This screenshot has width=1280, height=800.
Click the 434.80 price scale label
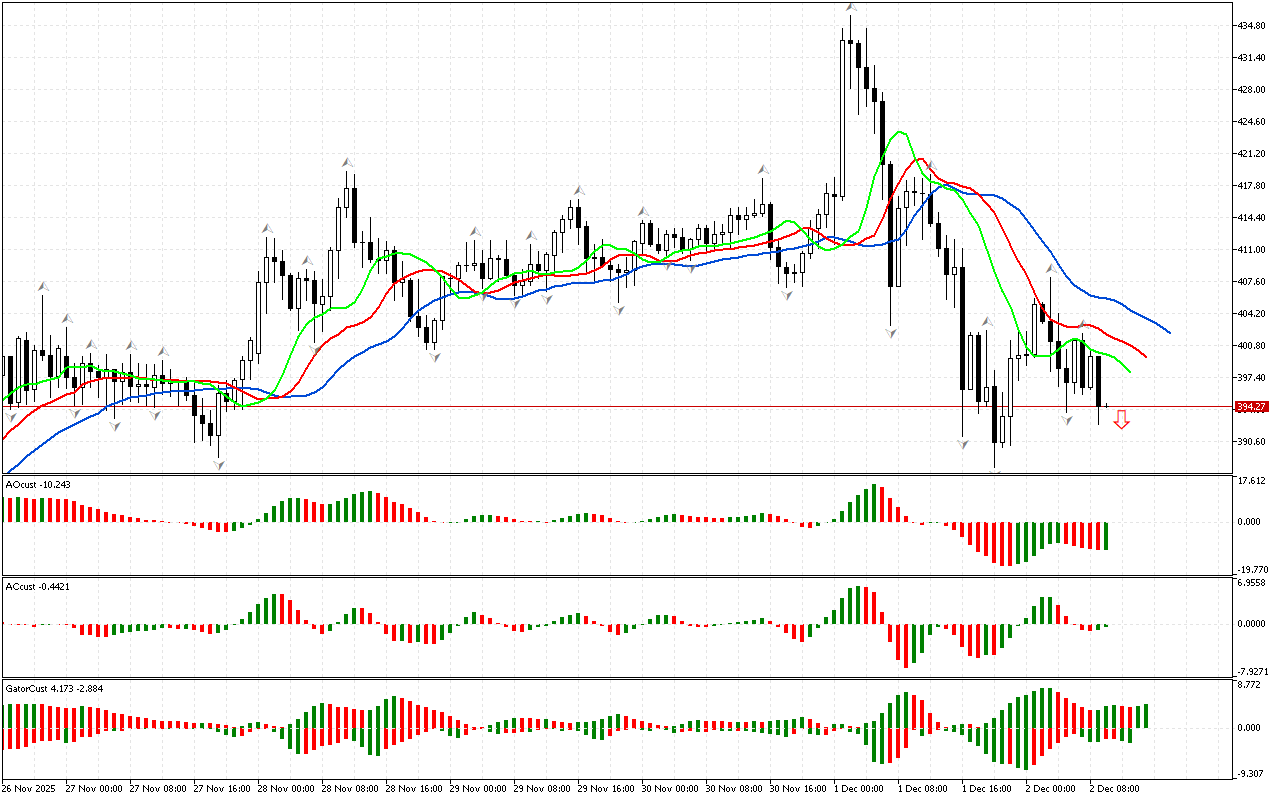[1254, 25]
